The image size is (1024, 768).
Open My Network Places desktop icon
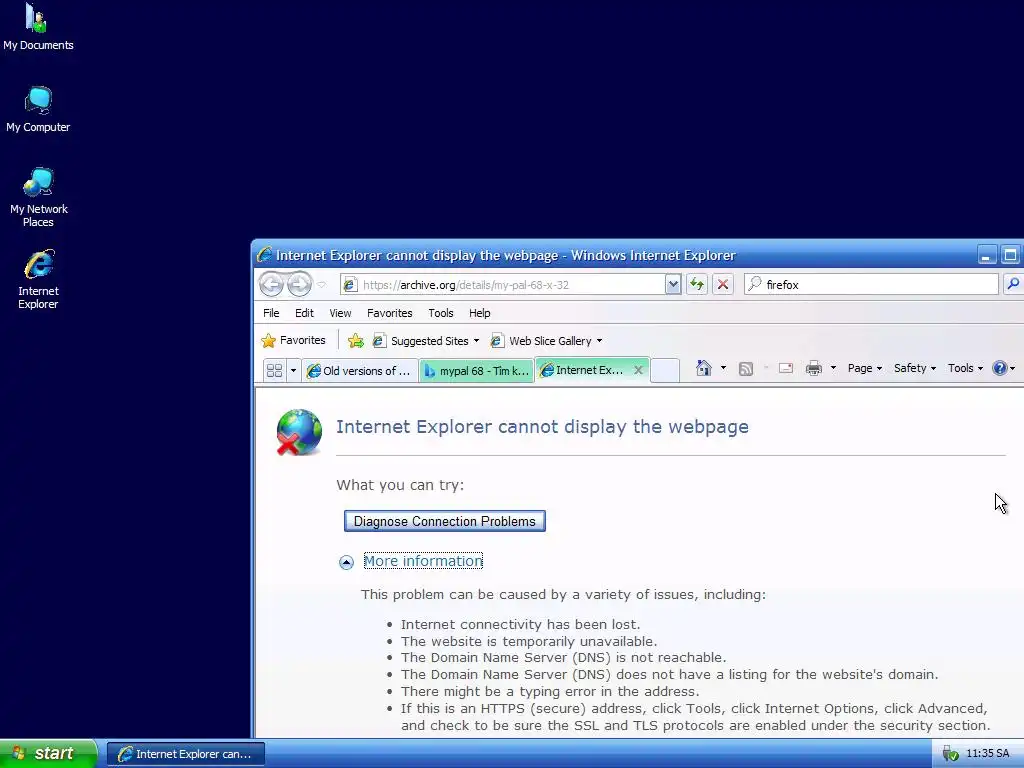(38, 197)
